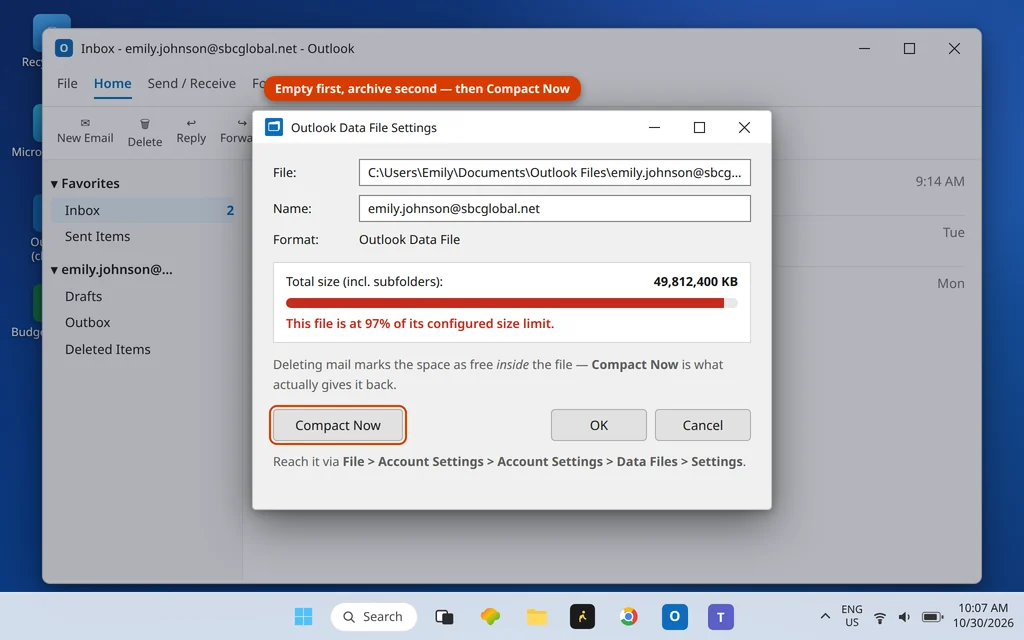Screen dimensions: 1024x640
Task: Close the Outlook Data File Settings dialog
Action: tap(744, 127)
